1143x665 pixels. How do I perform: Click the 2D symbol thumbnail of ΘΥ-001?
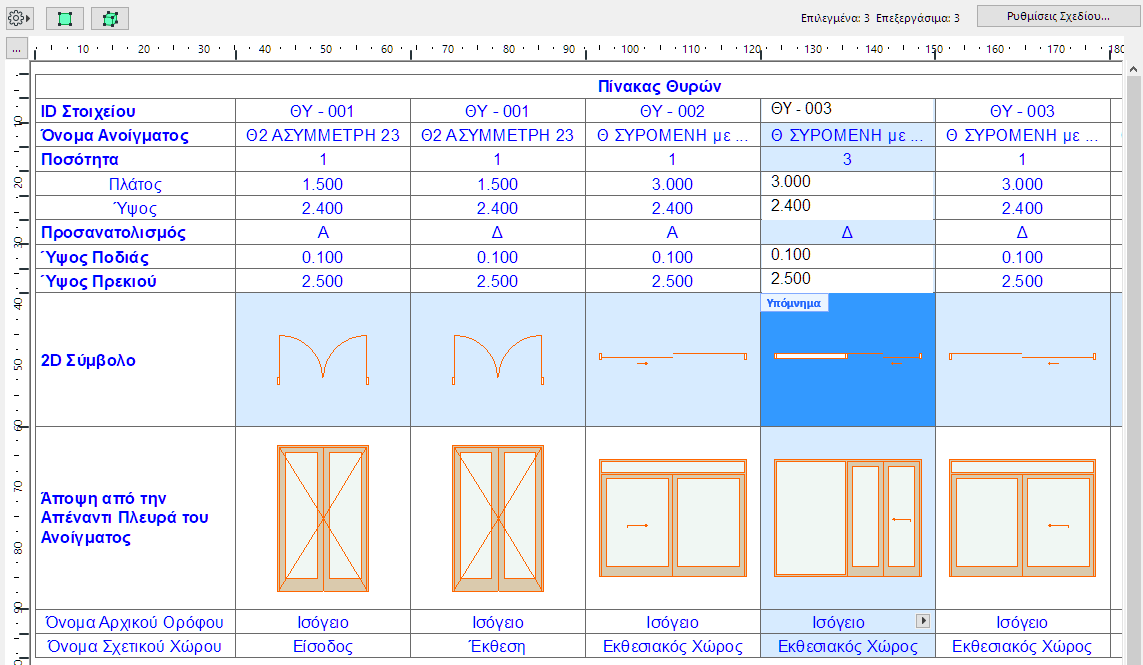click(322, 360)
